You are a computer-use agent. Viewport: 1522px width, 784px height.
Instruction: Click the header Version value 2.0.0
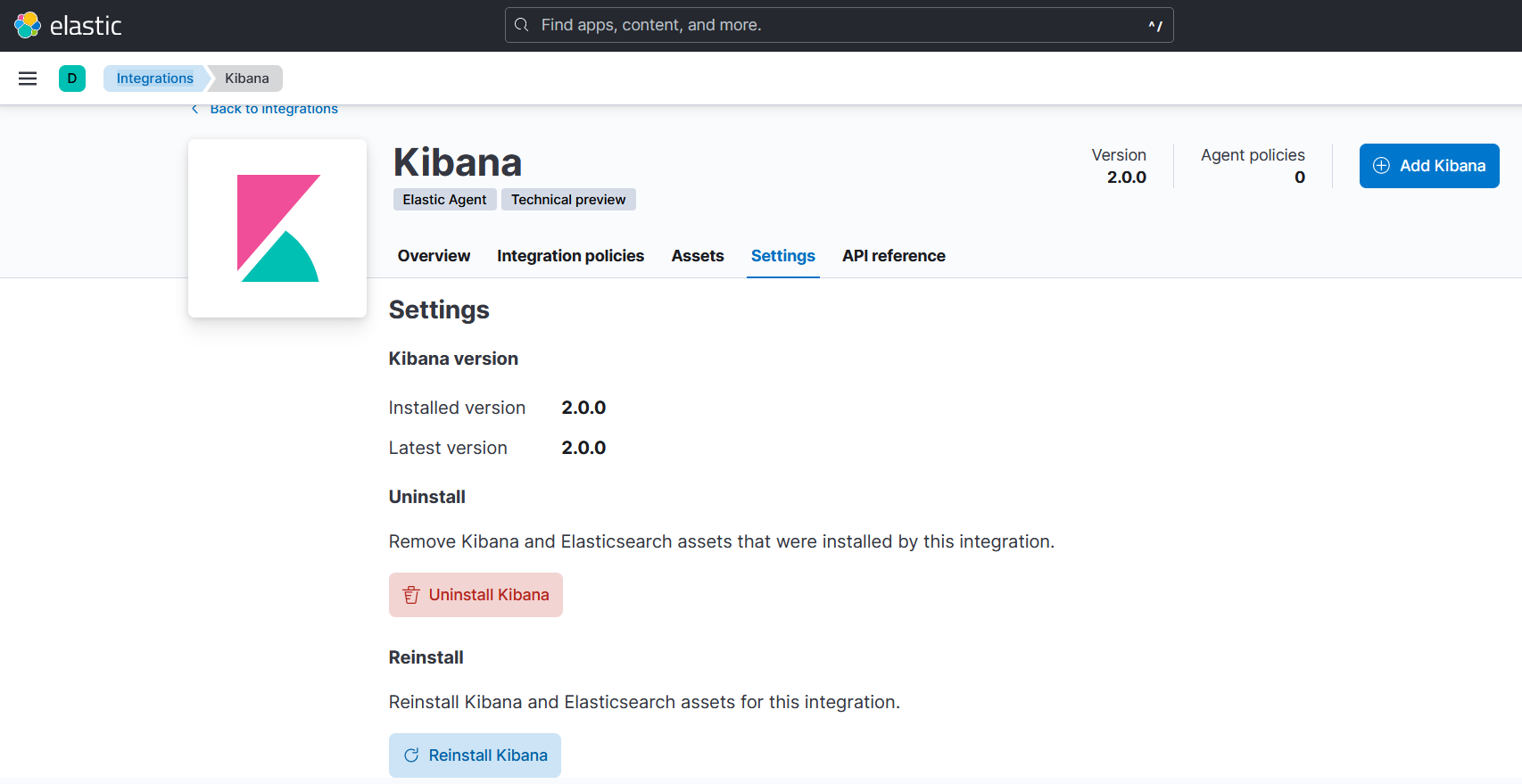(1127, 177)
